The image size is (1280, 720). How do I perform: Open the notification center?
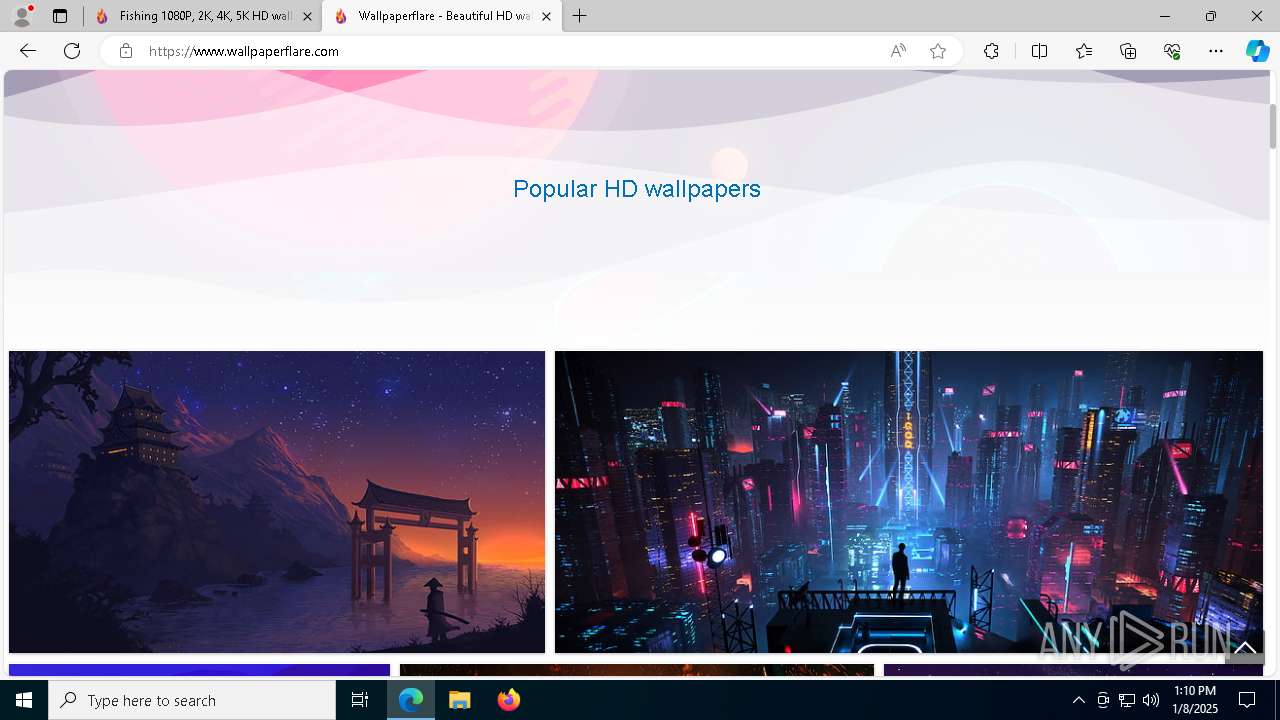(1248, 700)
